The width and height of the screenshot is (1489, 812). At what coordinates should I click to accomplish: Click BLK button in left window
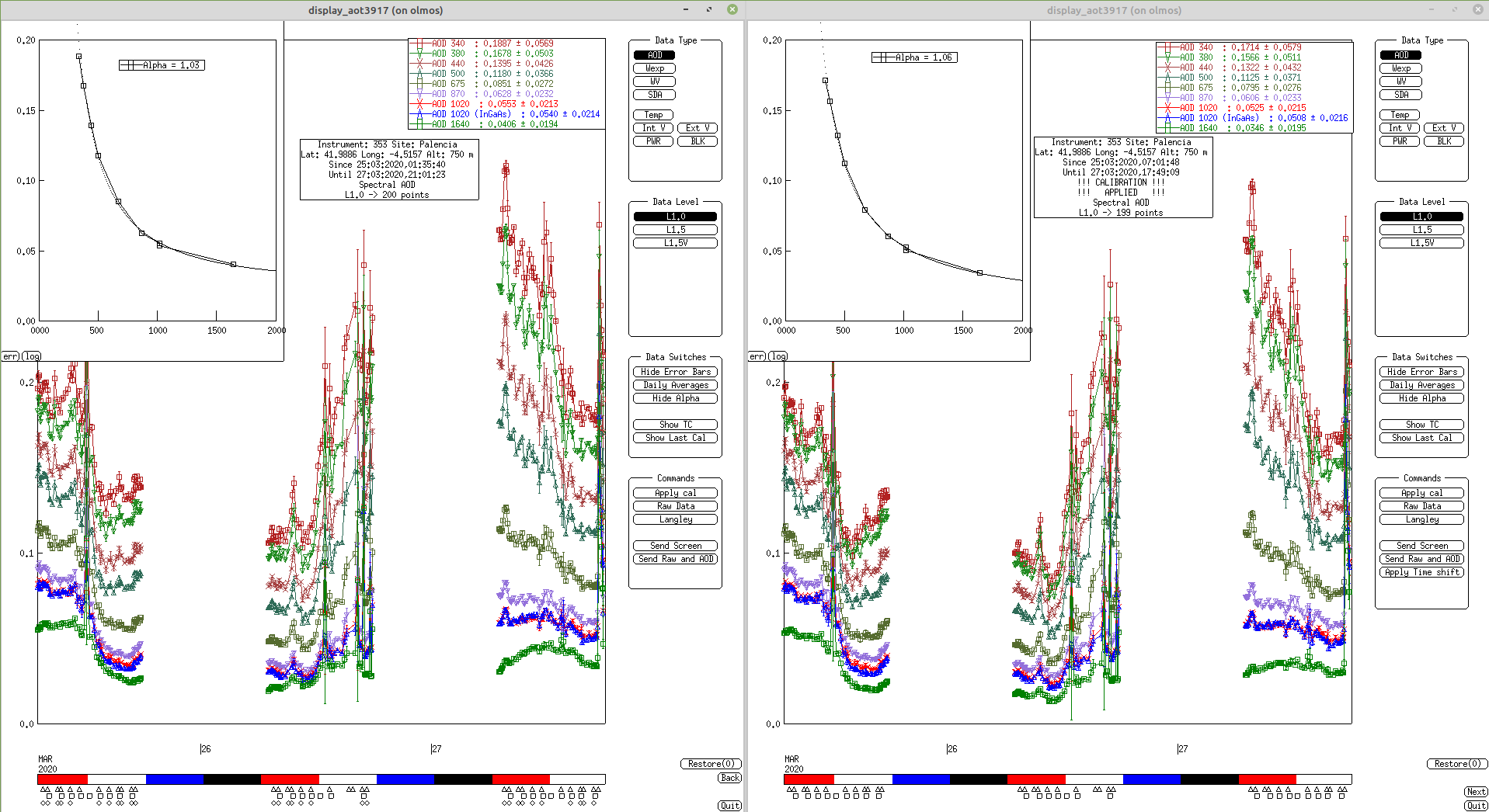pos(698,141)
